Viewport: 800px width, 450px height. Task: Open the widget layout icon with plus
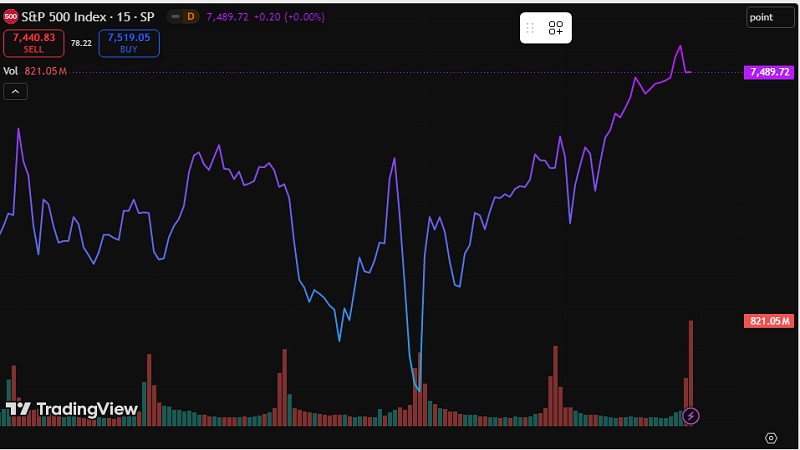556,28
